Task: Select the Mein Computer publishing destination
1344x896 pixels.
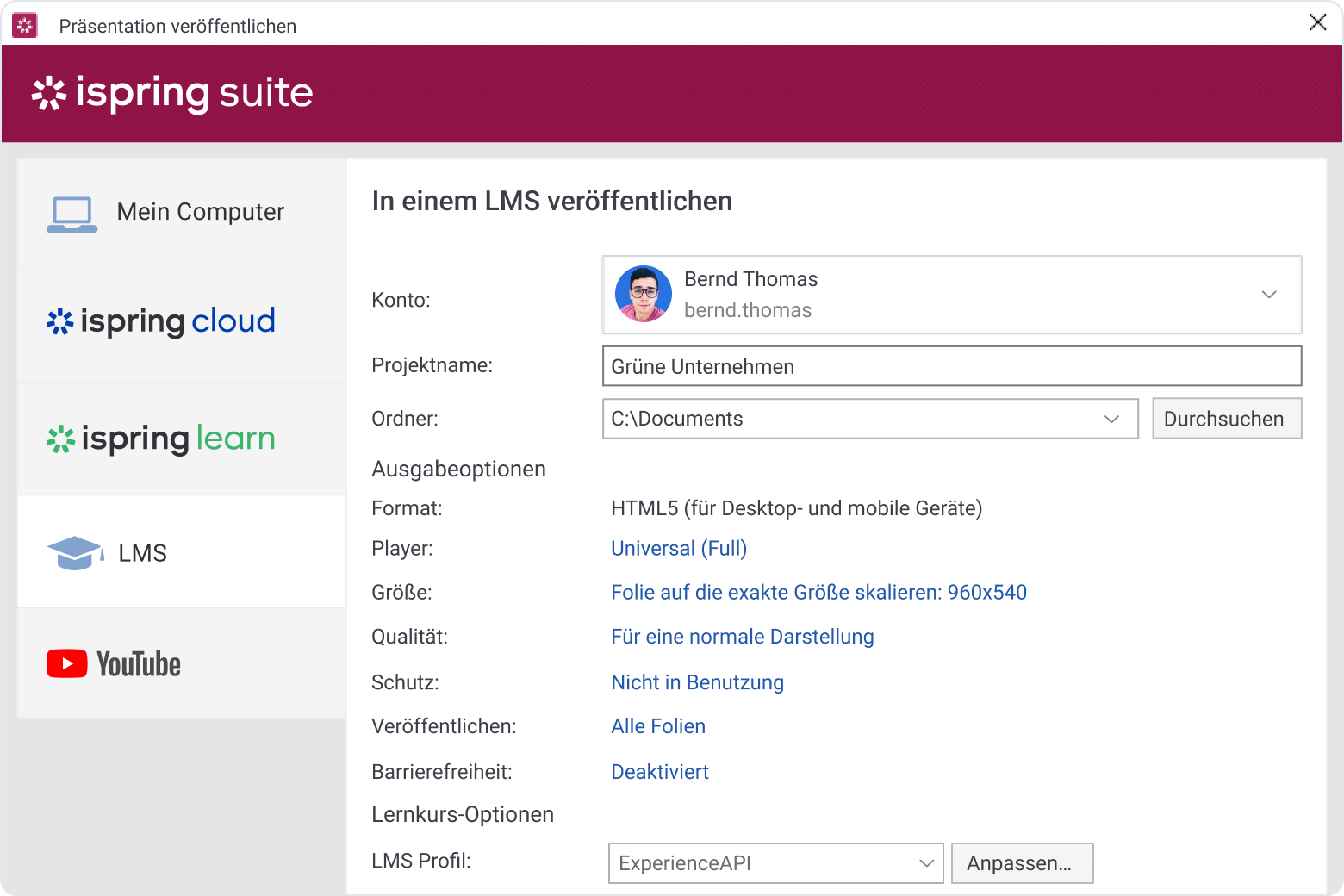Action: point(180,212)
